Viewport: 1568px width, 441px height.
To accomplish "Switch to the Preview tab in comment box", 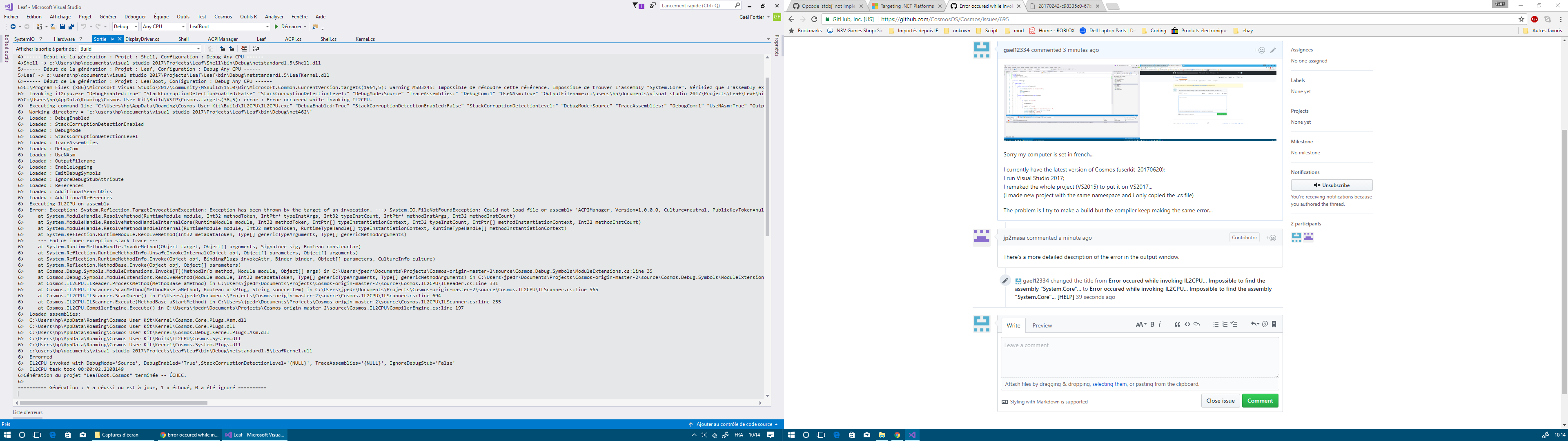I will point(1042,326).
